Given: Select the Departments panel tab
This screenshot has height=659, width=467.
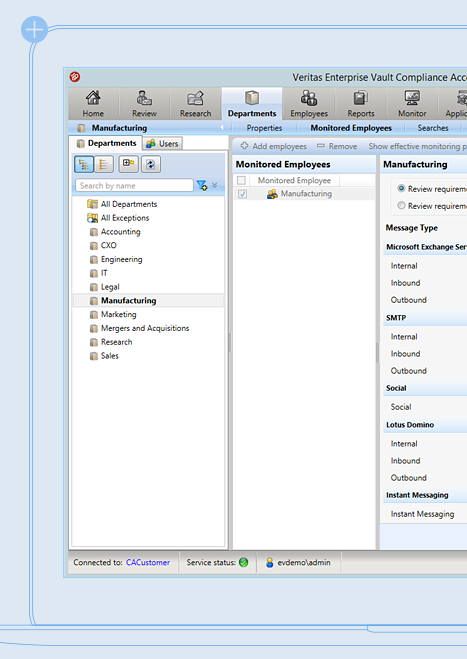Looking at the screenshot, I should click(106, 143).
